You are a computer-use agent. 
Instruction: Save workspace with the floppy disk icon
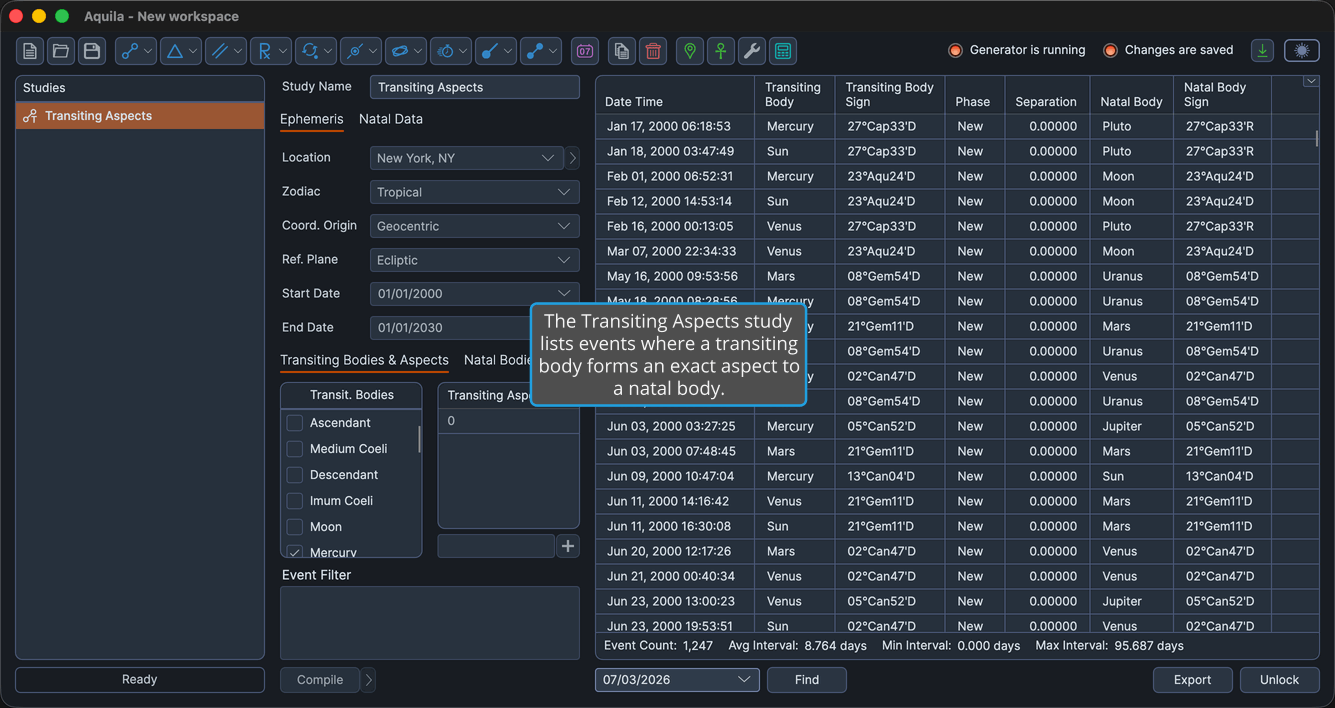(92, 51)
